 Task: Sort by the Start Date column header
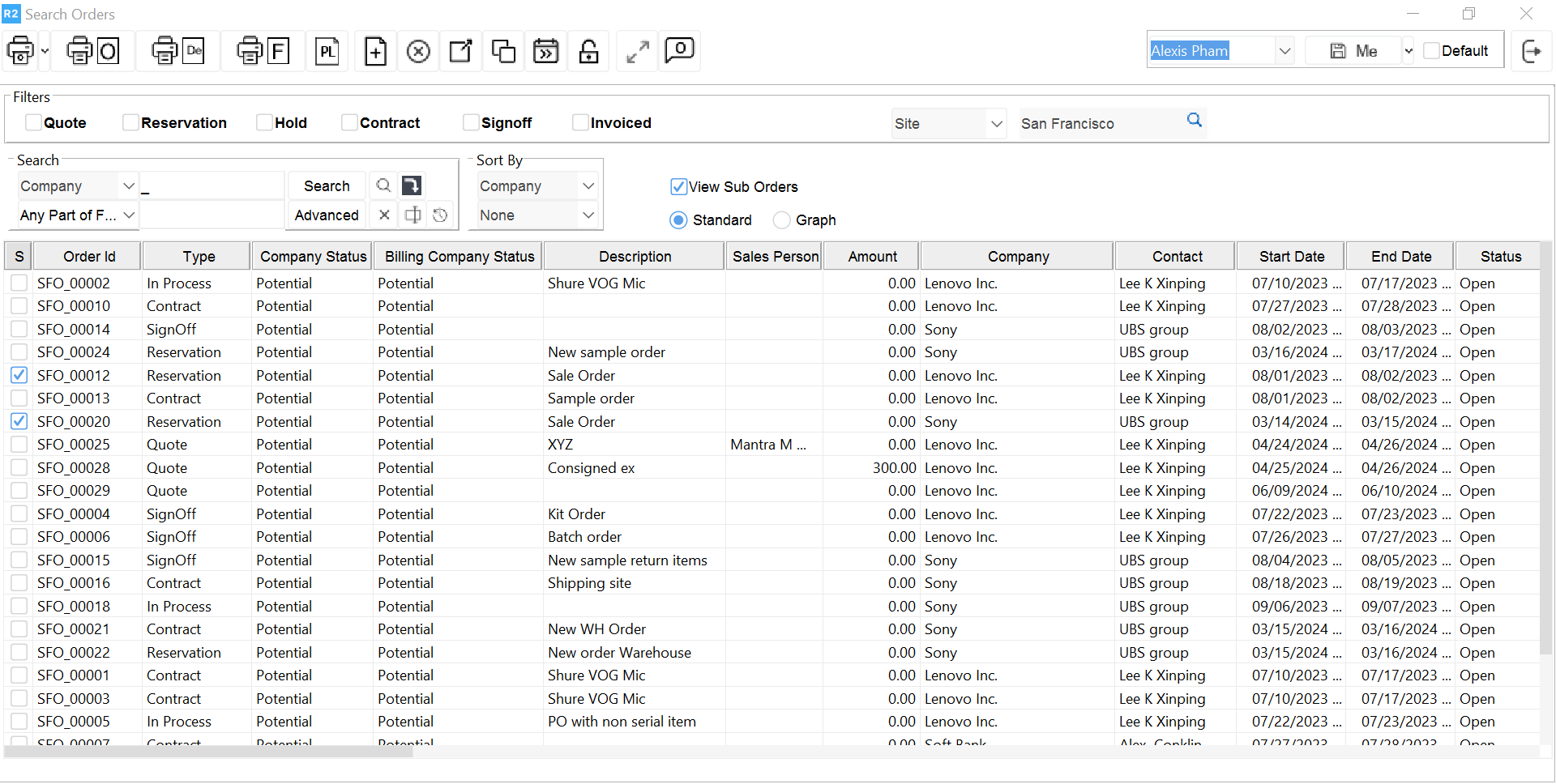[1291, 257]
